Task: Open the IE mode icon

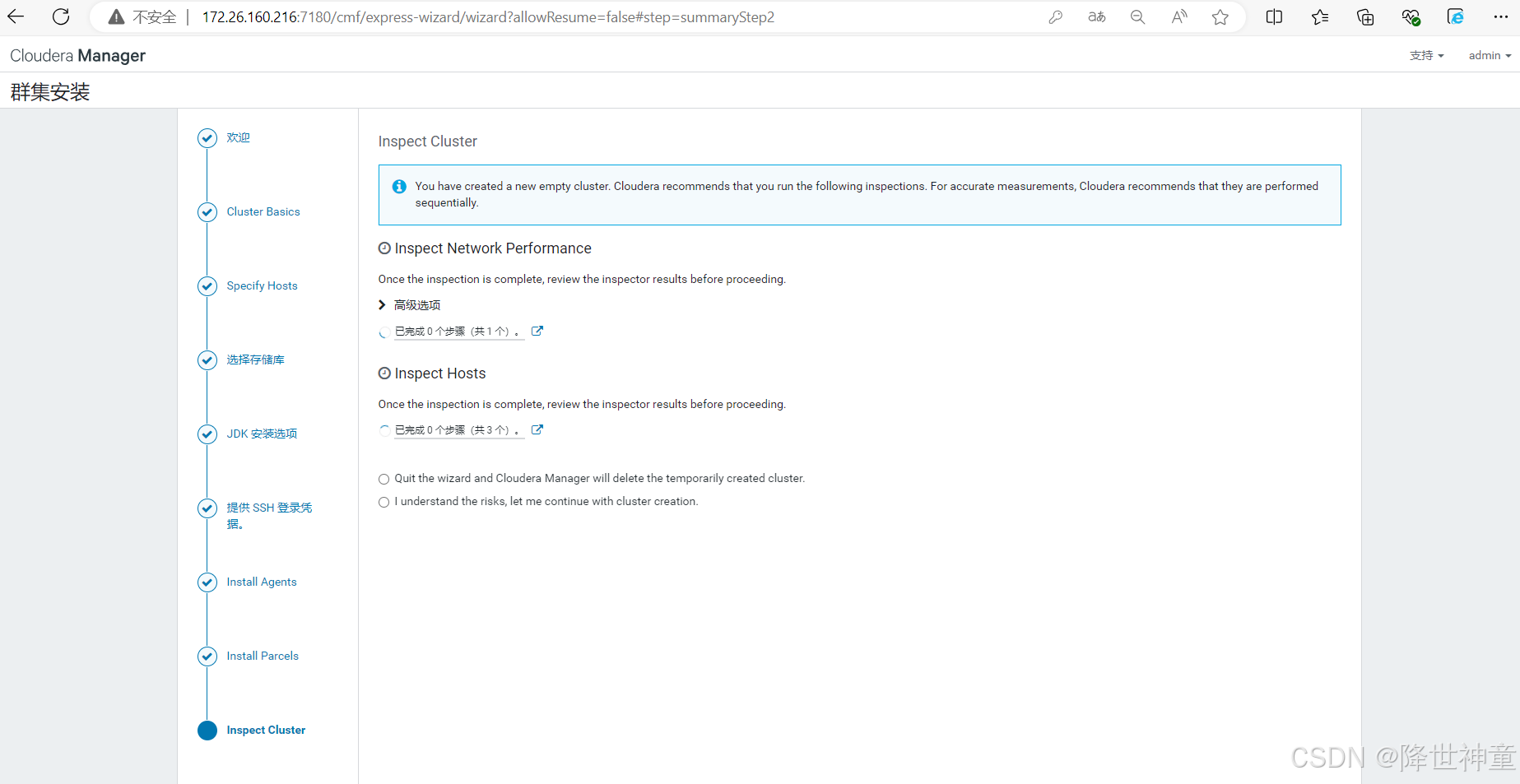Action: pos(1456,17)
